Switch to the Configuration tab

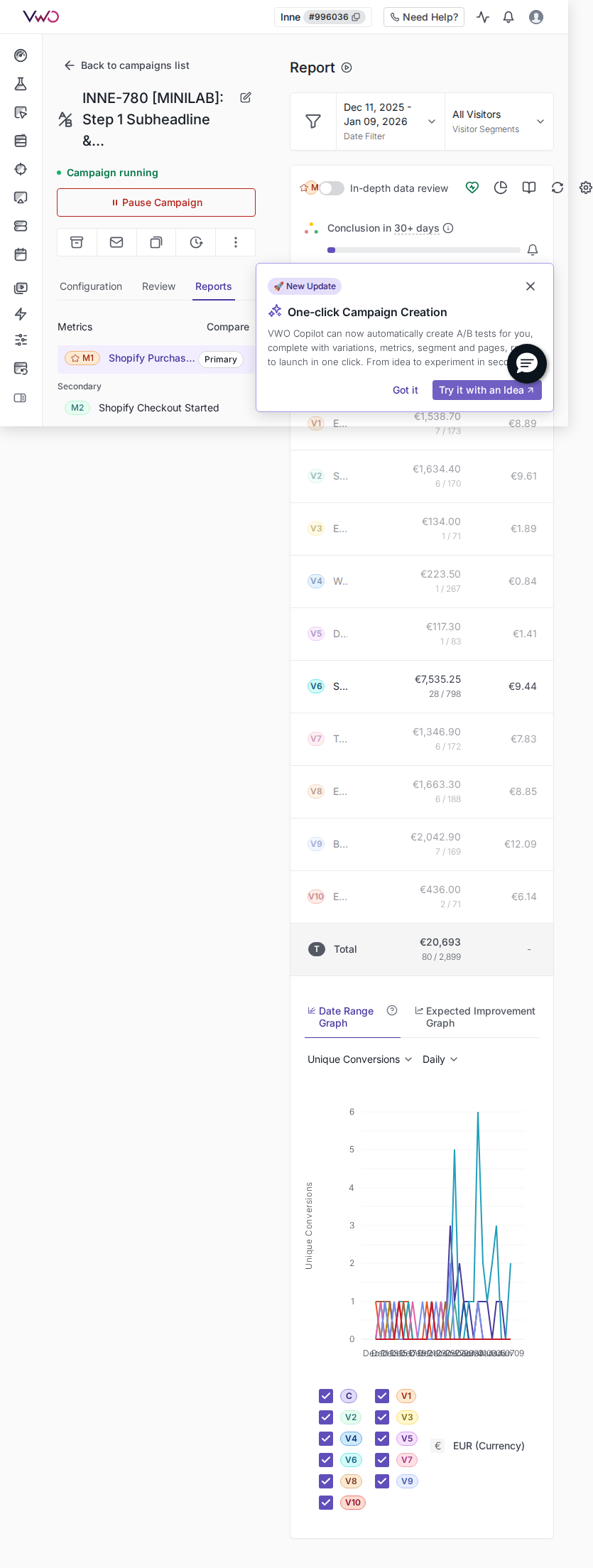[91, 286]
